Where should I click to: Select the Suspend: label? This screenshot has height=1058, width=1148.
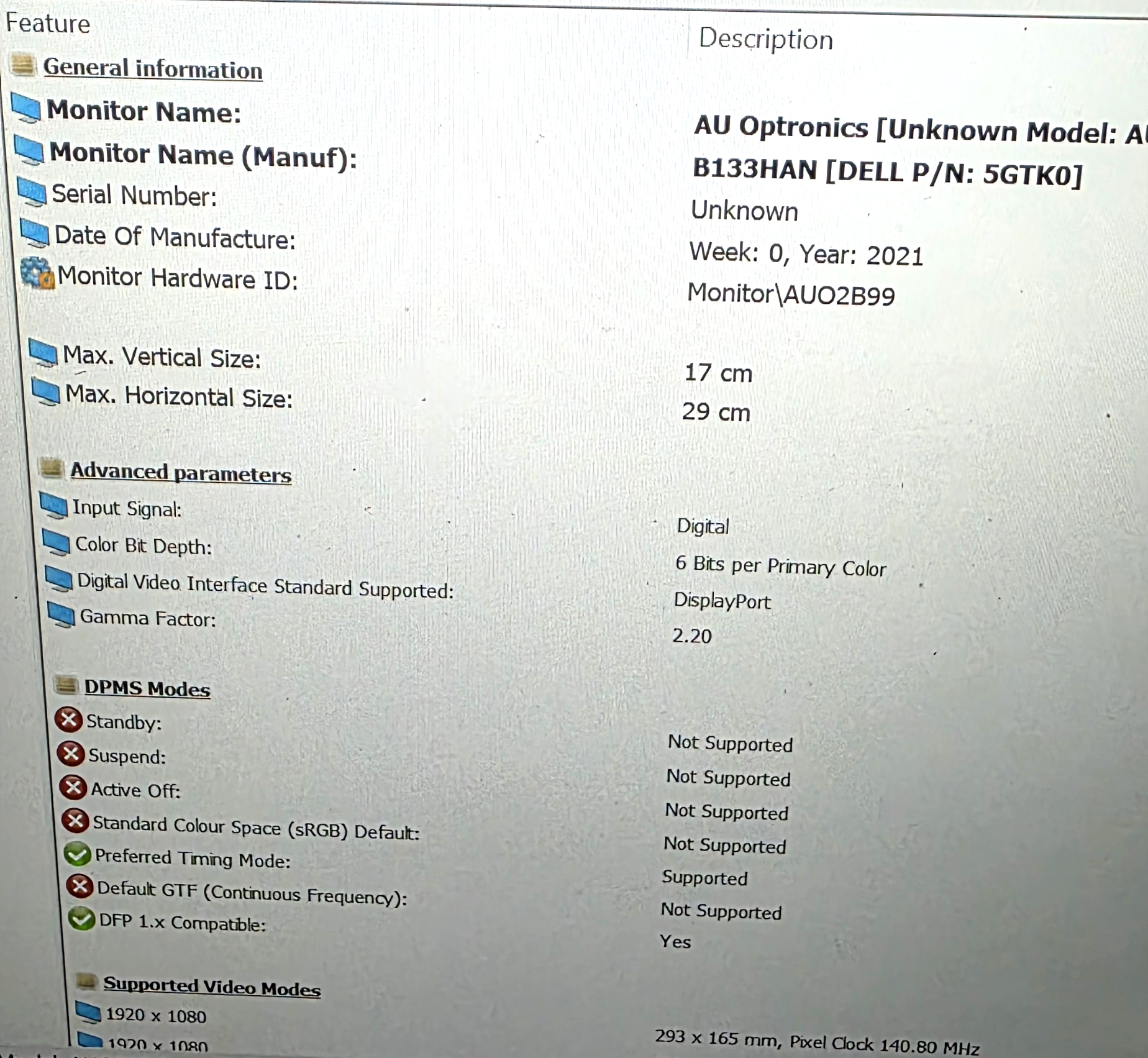(x=127, y=756)
